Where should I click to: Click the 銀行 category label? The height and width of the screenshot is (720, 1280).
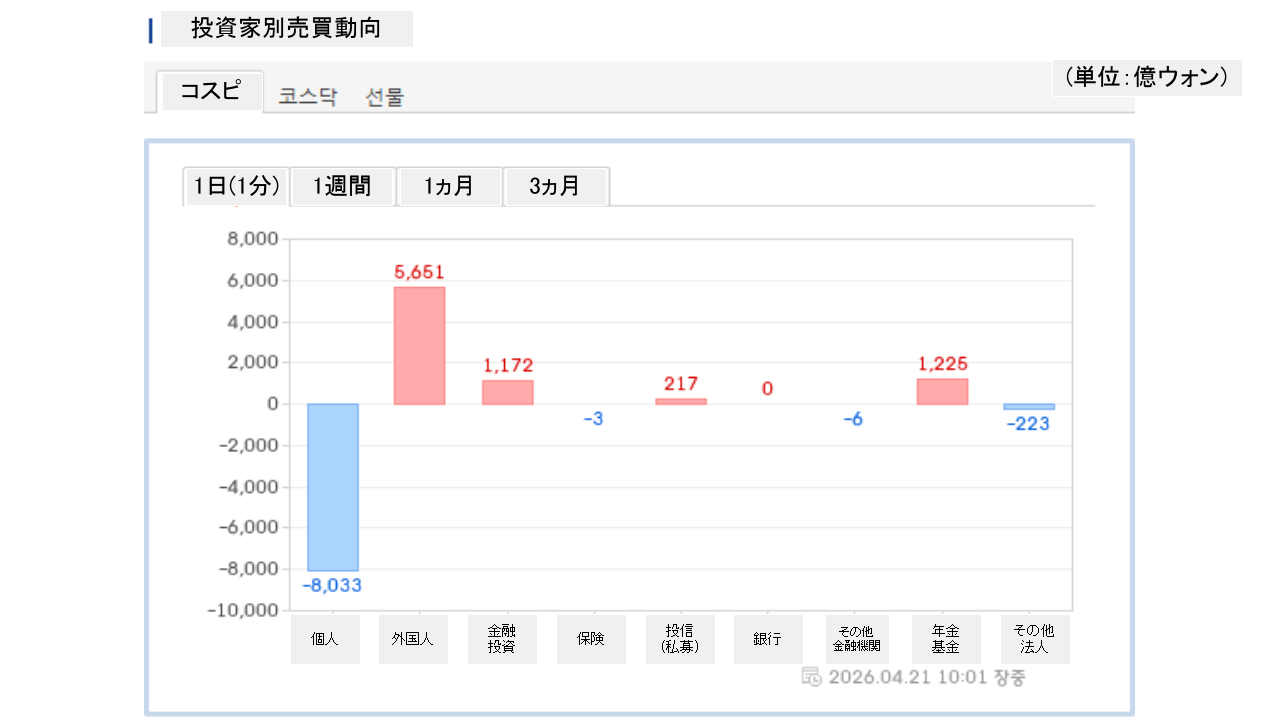pyautogui.click(x=768, y=639)
